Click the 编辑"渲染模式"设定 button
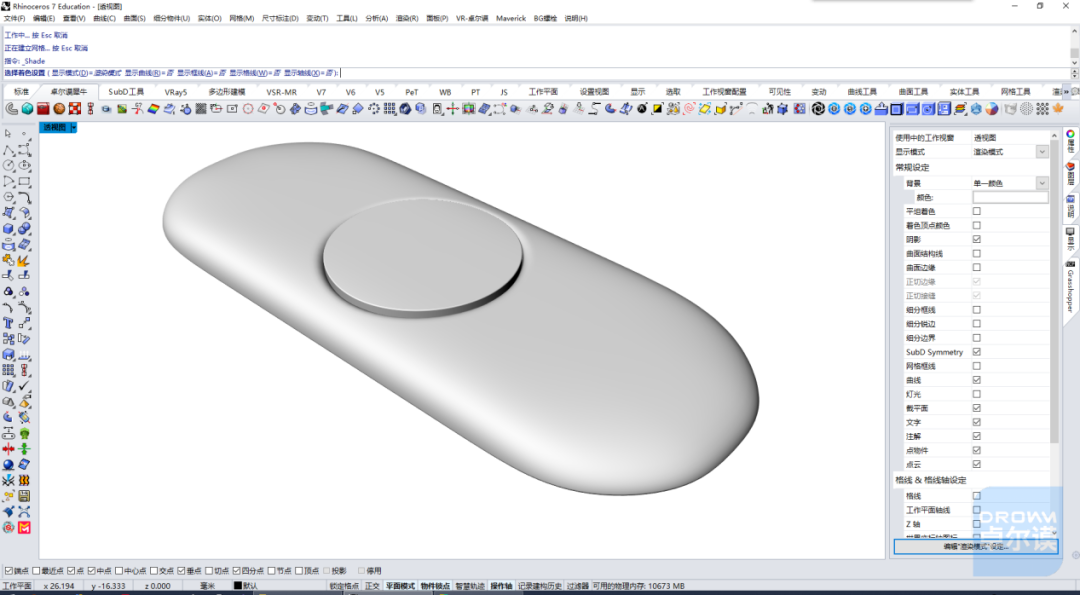This screenshot has width=1080, height=595. click(975, 546)
